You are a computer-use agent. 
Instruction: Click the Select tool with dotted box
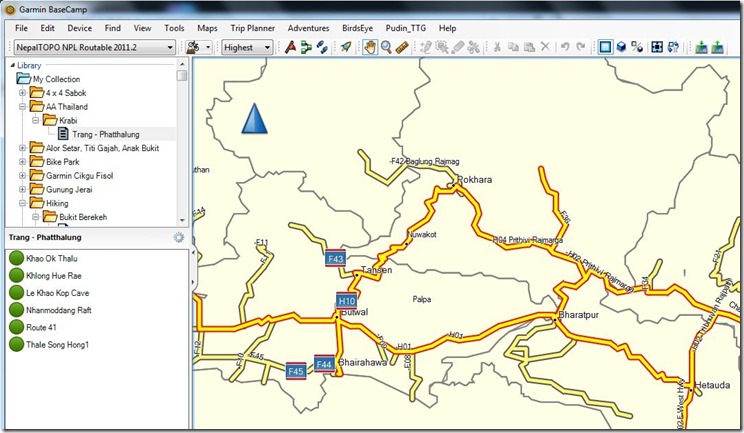tap(442, 47)
